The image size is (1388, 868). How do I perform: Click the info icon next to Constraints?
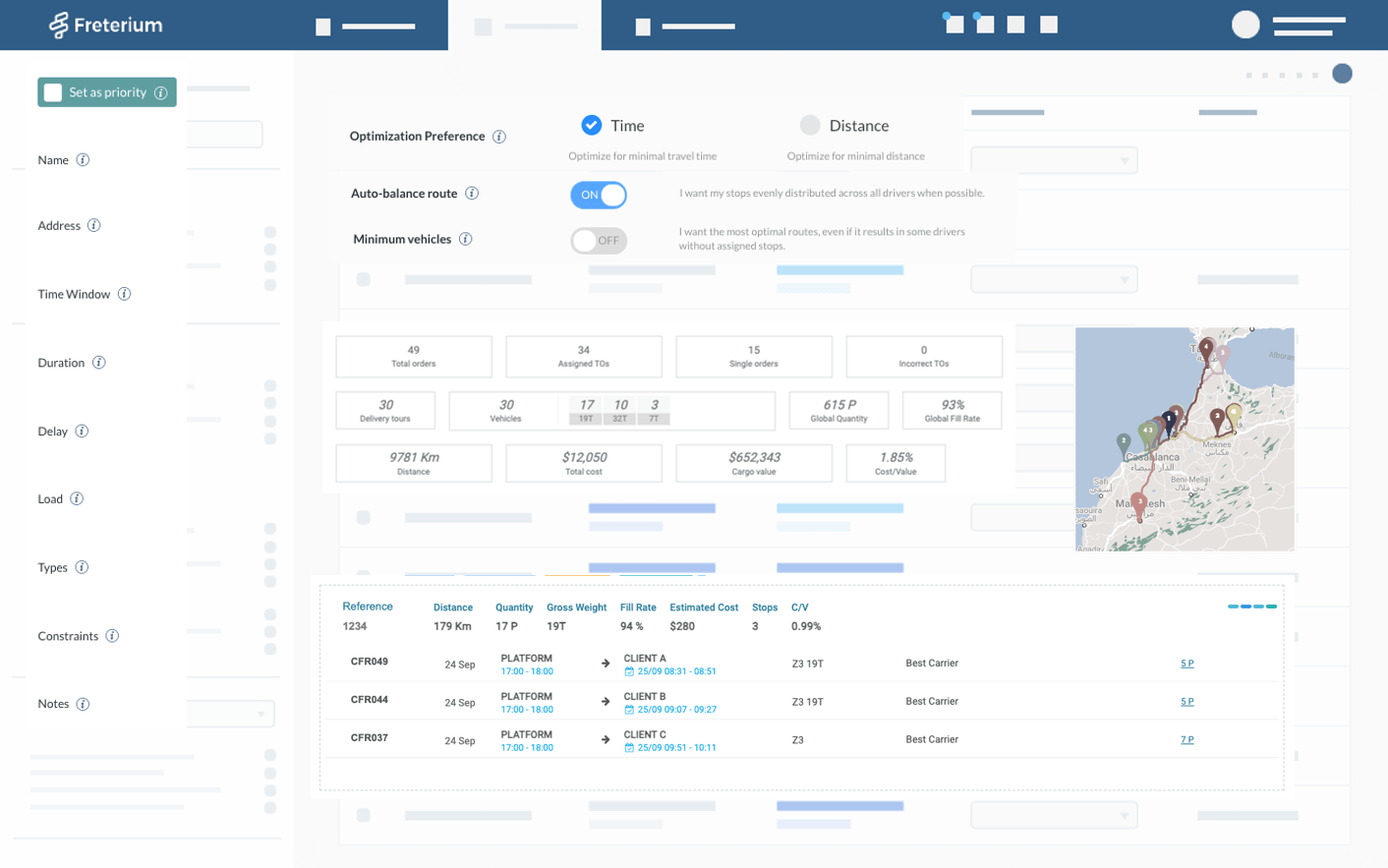click(112, 636)
